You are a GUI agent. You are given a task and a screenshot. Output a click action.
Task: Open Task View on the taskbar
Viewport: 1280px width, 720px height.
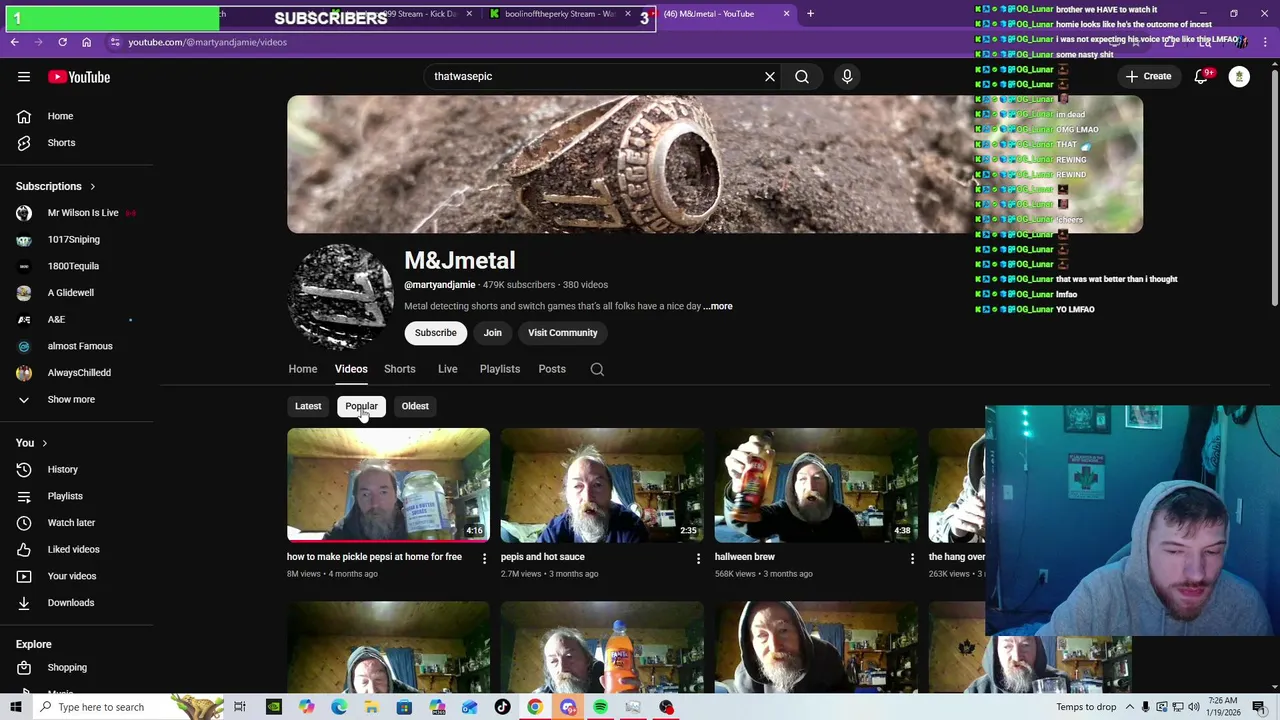pos(240,707)
